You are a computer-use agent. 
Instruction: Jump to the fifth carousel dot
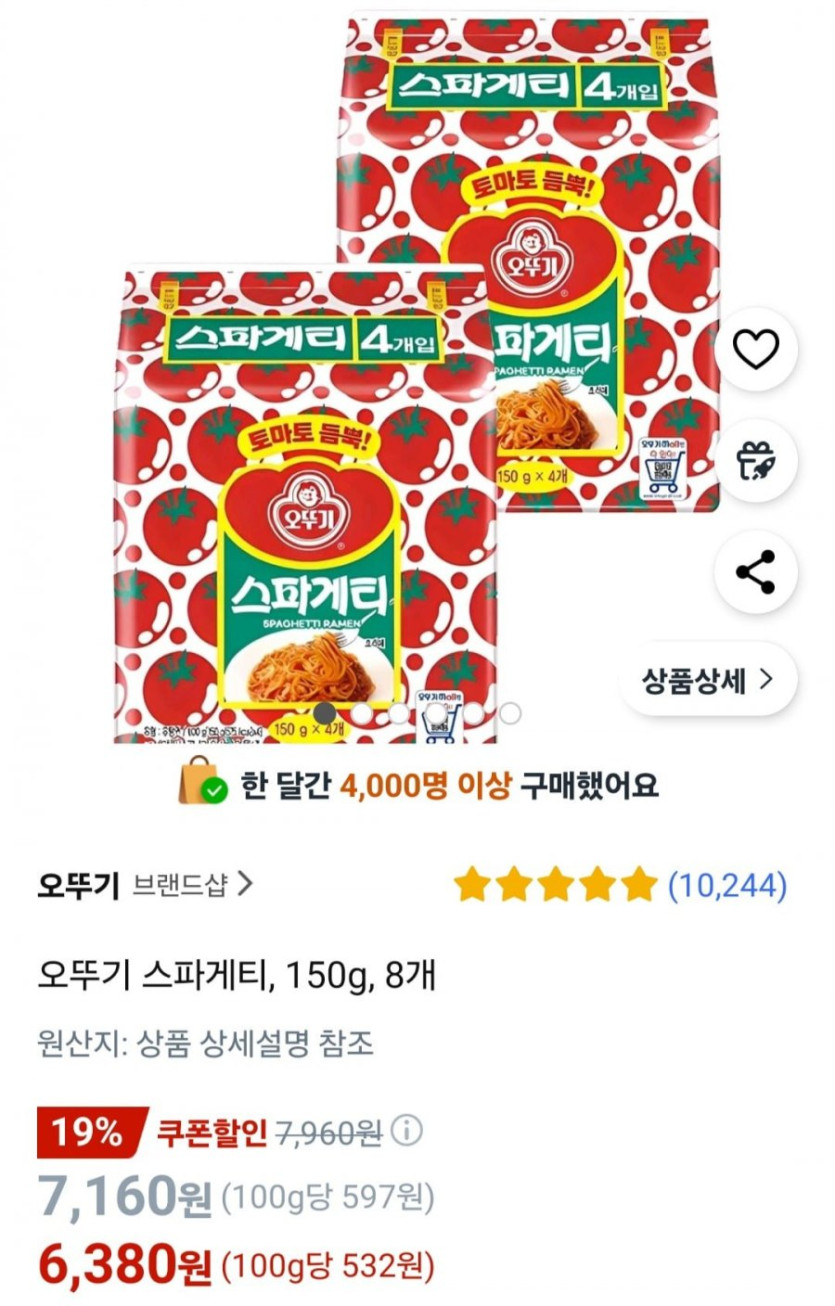[x=473, y=713]
